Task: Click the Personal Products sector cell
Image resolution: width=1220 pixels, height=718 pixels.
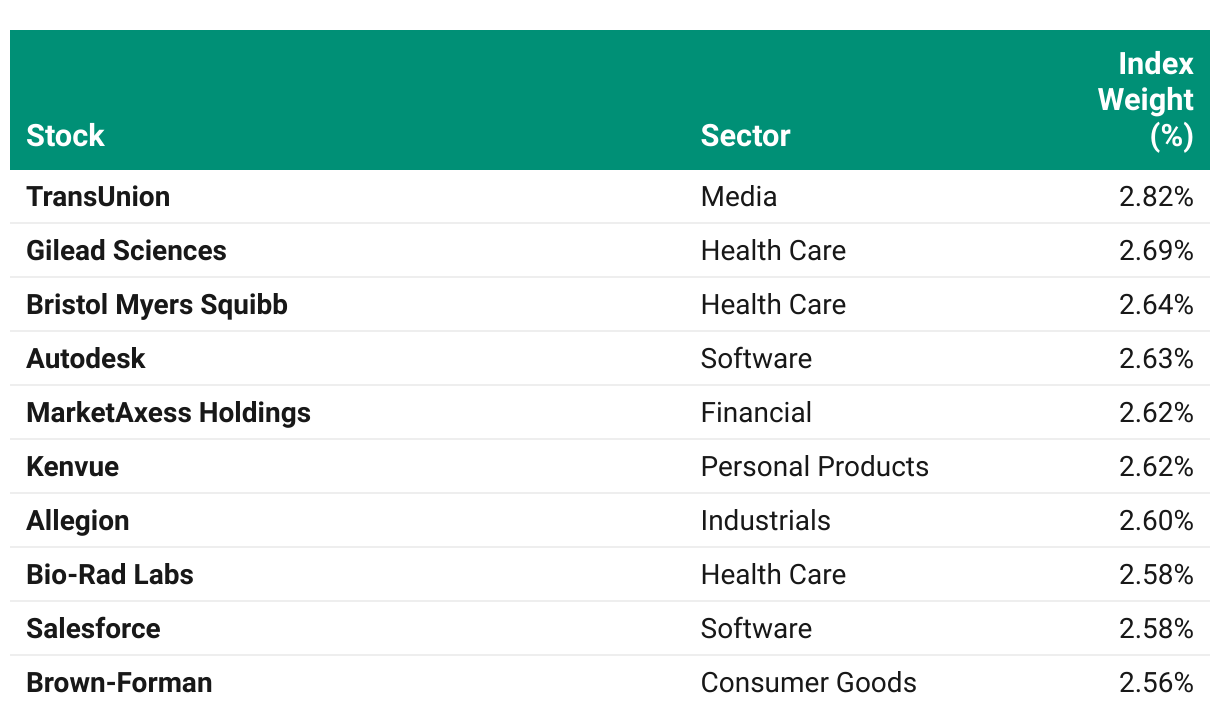Action: pos(814,466)
